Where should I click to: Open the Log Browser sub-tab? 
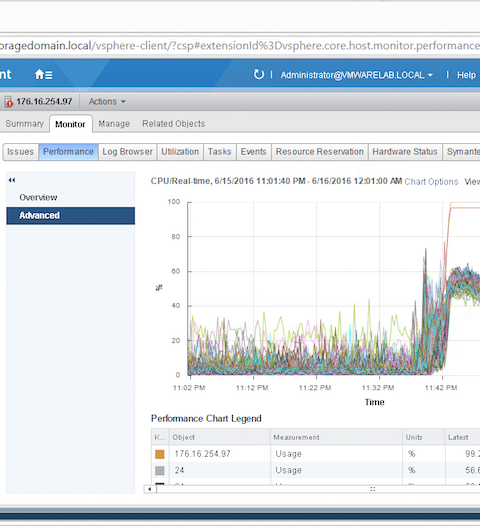tap(127, 152)
